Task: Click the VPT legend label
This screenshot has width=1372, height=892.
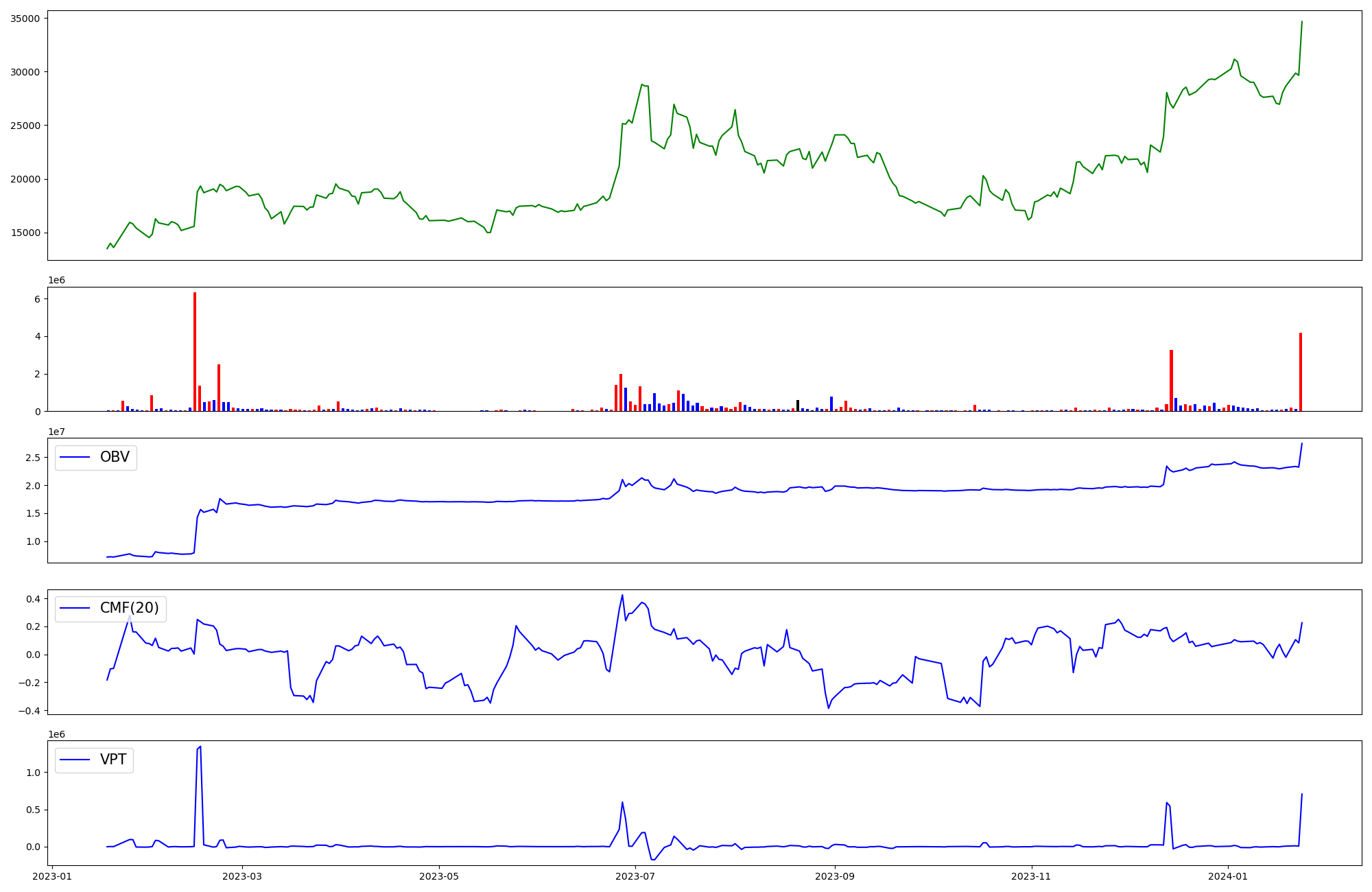Action: coord(113,760)
